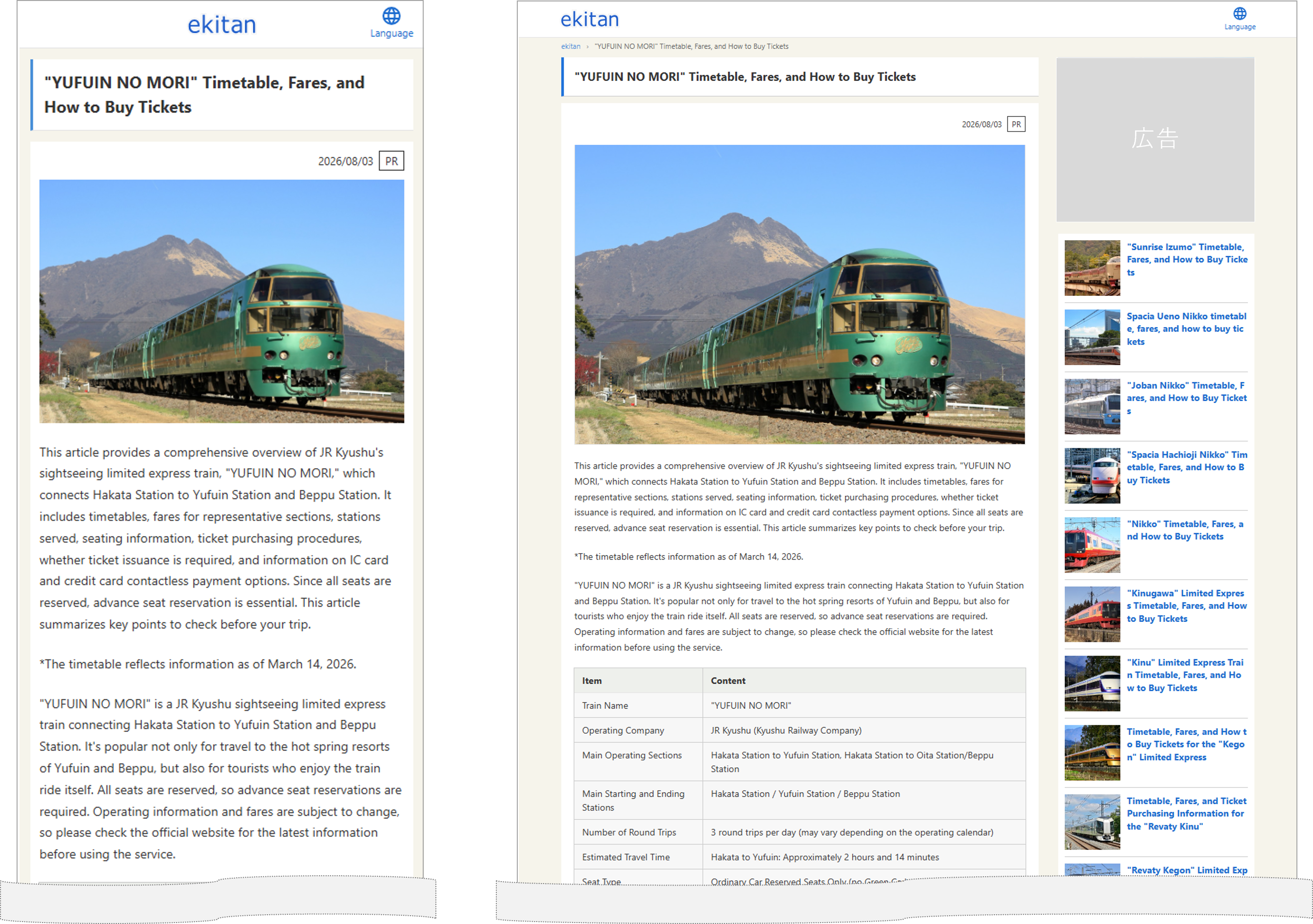Click the 2026/08/03 date in mobile view

click(345, 161)
